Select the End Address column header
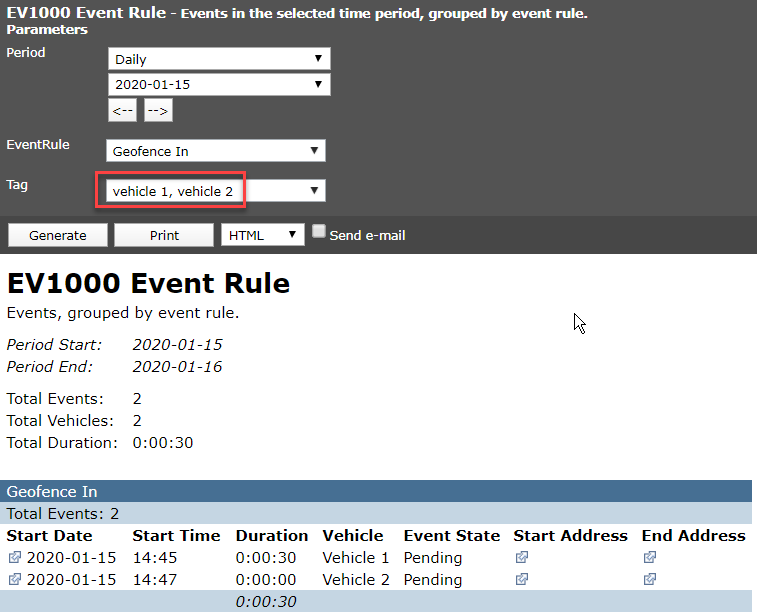 click(x=693, y=535)
